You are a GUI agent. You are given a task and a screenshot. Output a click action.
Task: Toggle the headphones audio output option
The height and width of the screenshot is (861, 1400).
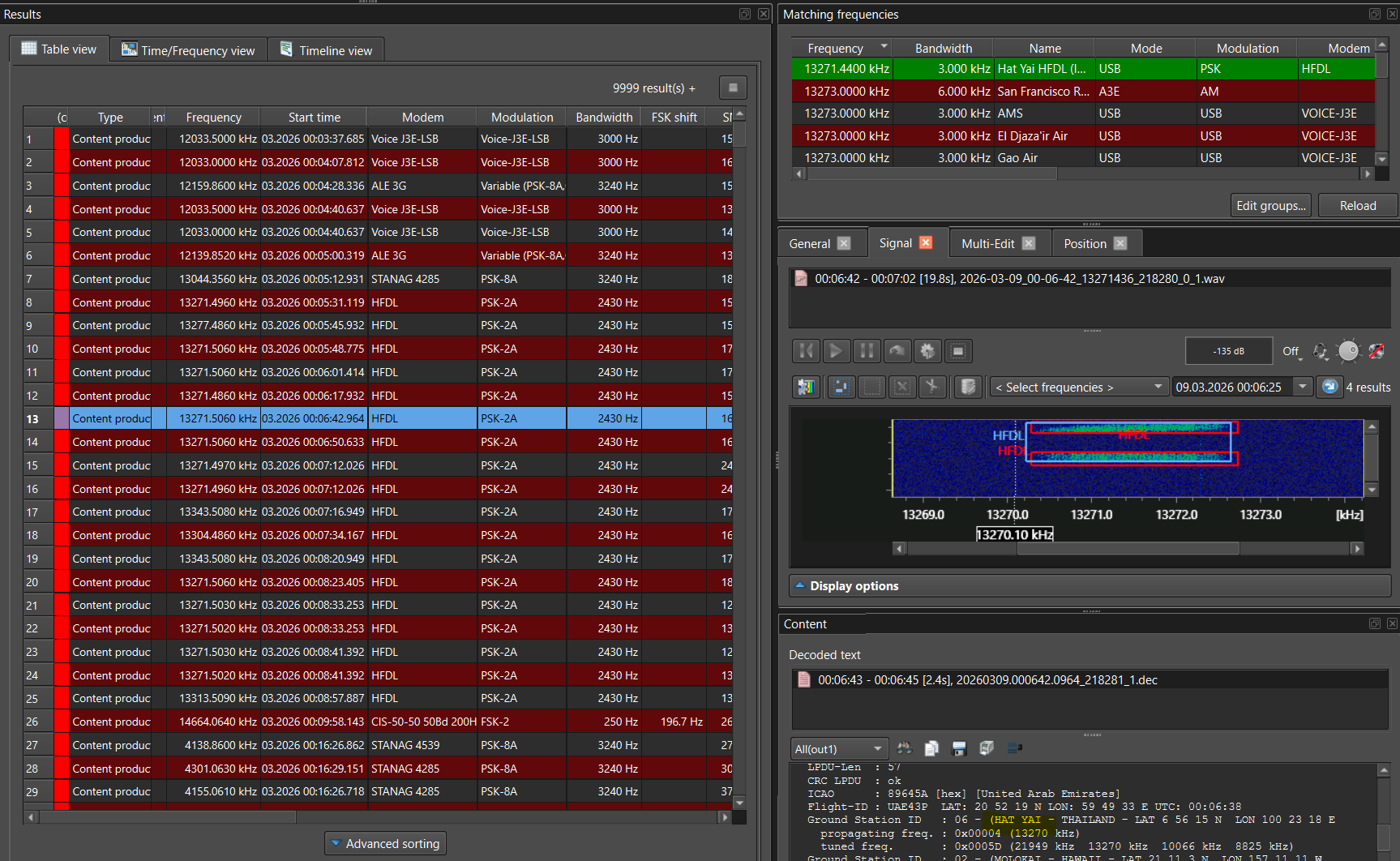[x=1321, y=351]
